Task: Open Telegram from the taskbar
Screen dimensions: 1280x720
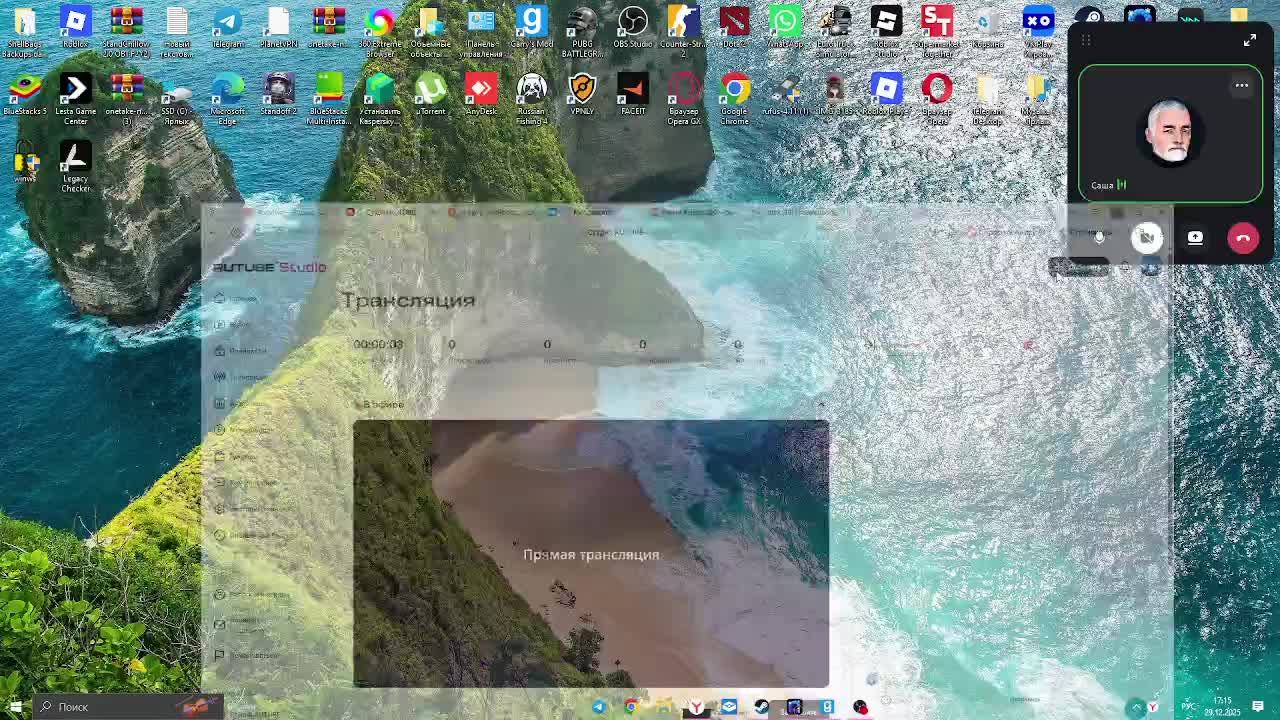Action: click(x=598, y=707)
